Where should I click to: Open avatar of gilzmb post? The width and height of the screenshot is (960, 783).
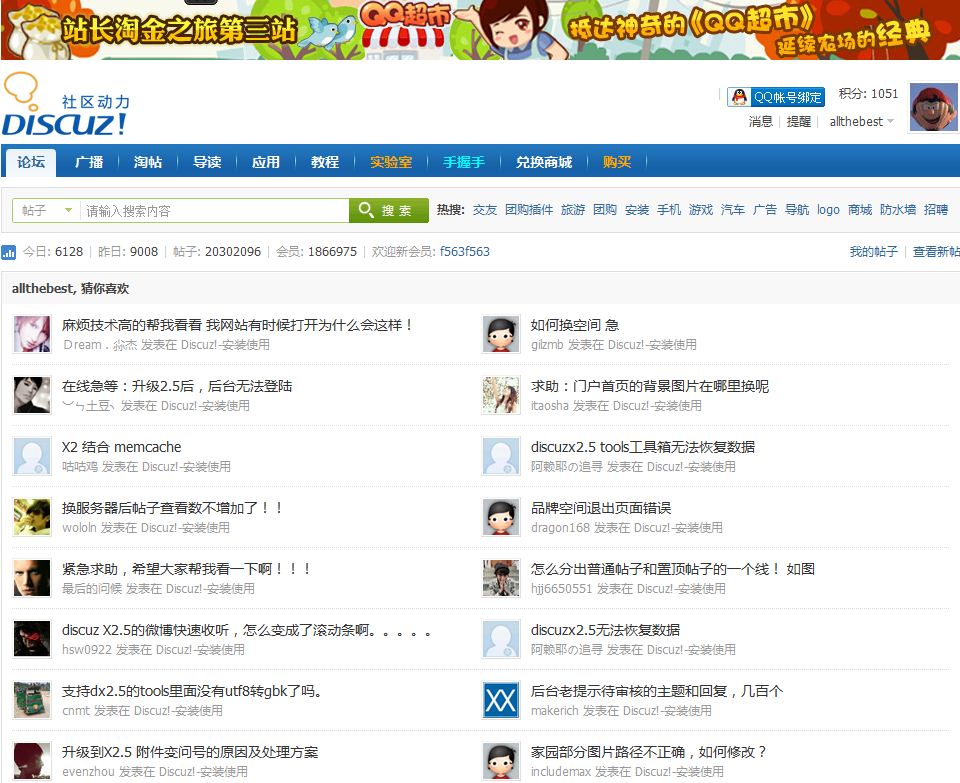tap(501, 334)
